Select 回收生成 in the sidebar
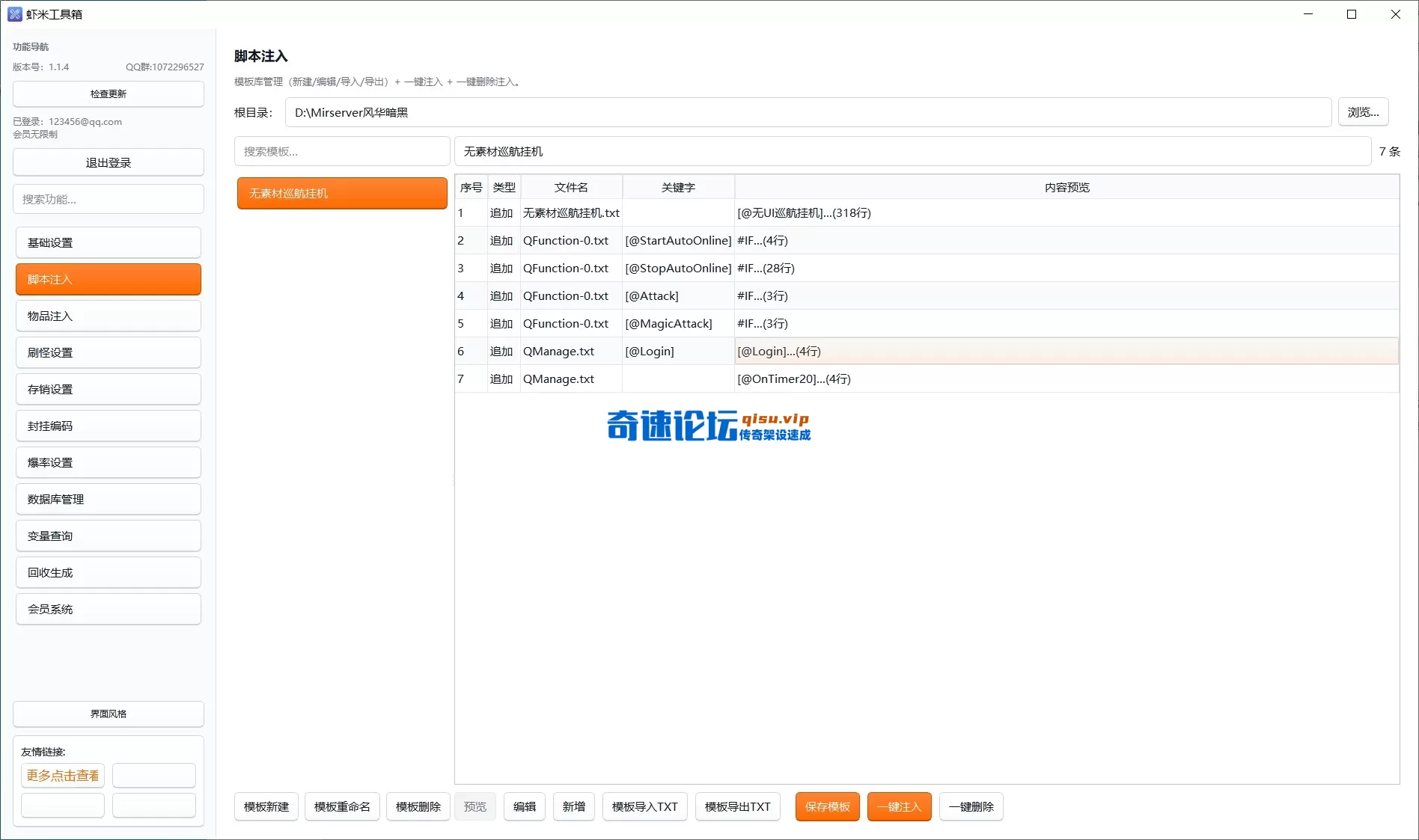Image resolution: width=1419 pixels, height=840 pixels. (108, 572)
